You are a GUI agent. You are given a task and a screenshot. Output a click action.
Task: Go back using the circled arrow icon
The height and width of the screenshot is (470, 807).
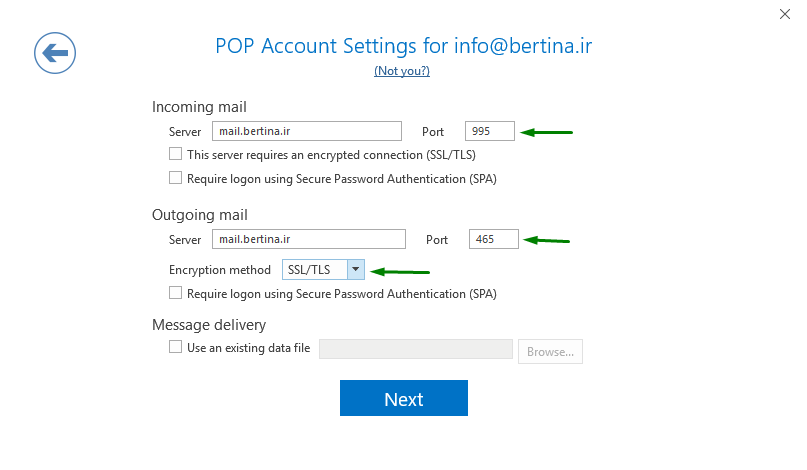[x=55, y=53]
